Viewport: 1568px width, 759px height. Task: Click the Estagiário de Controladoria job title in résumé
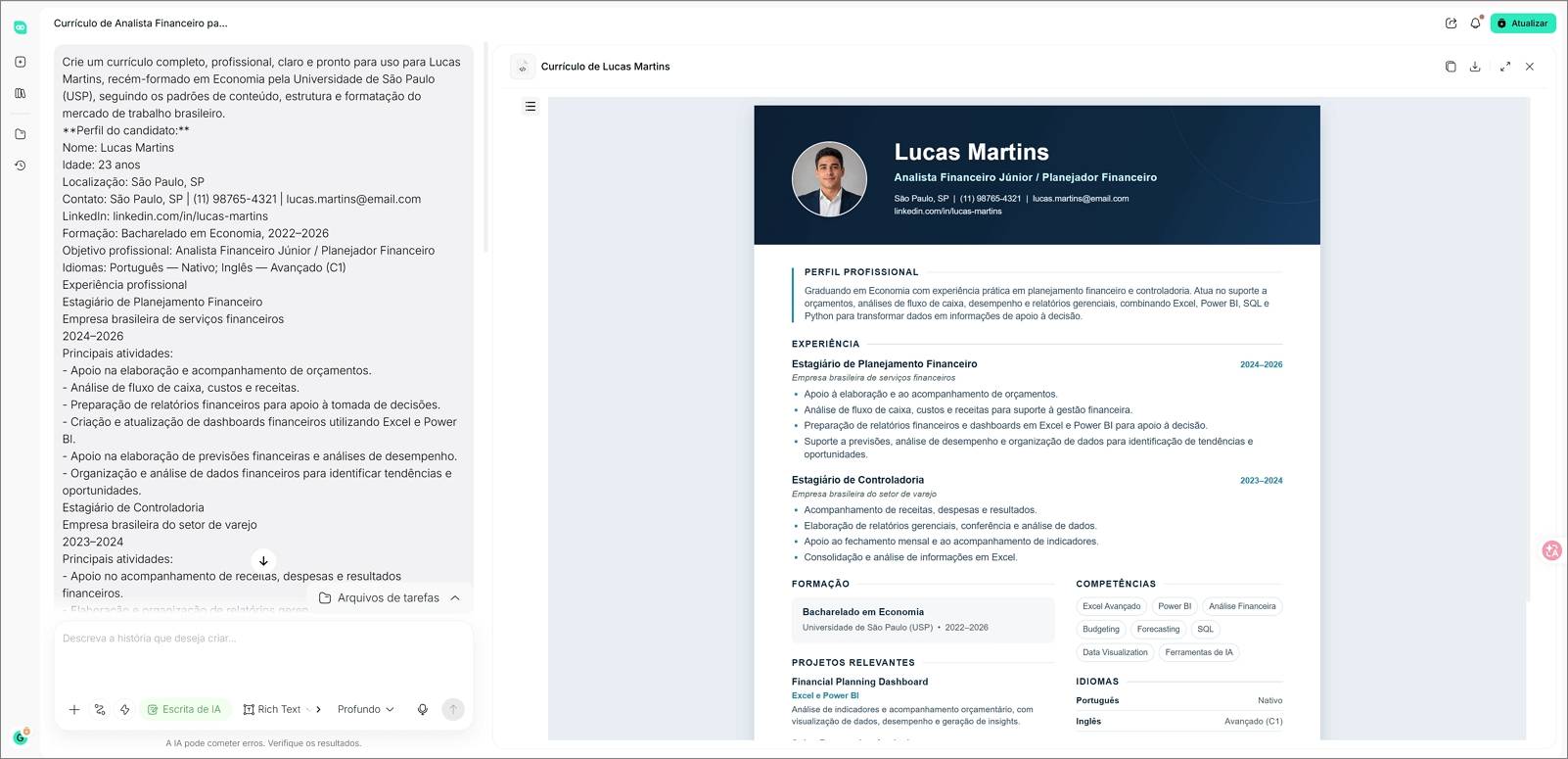pos(857,480)
